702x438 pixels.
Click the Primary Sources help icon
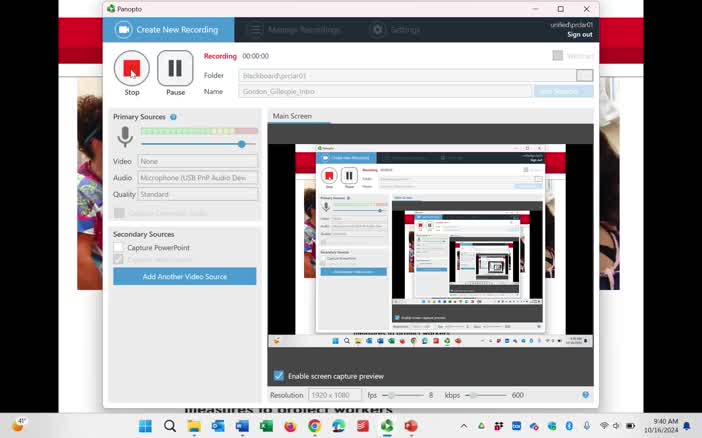[x=173, y=117]
